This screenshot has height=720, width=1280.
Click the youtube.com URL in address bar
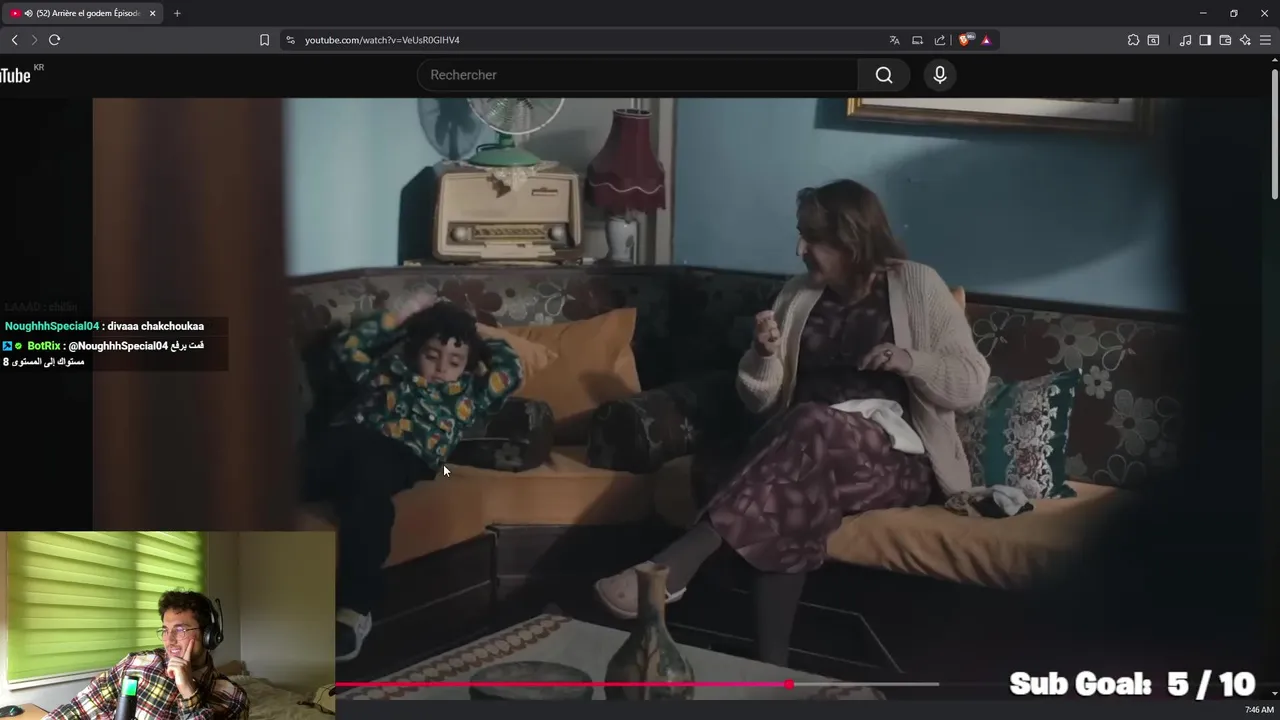382,40
